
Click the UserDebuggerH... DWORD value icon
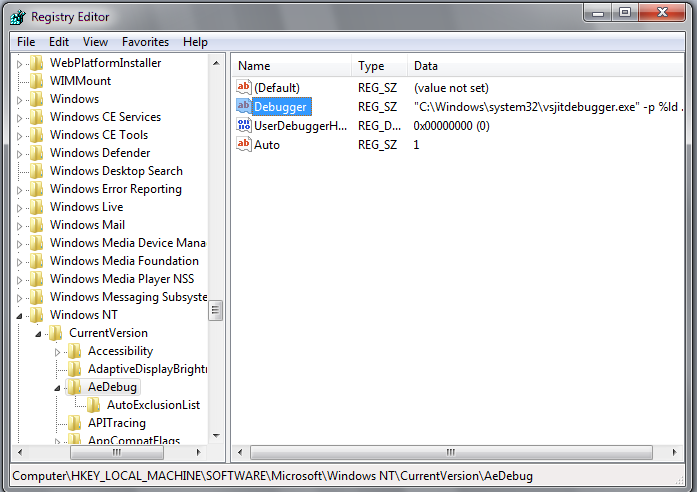tap(244, 125)
